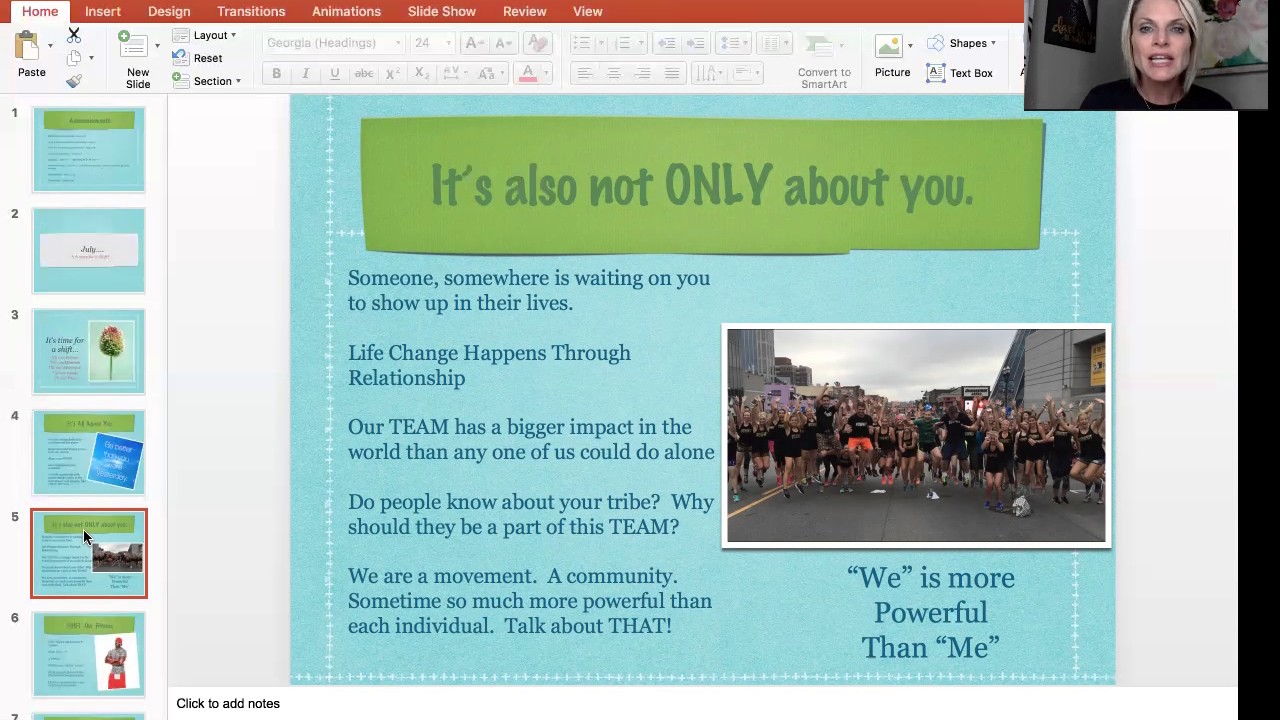
Task: Switch to the Design tab
Action: click(x=169, y=11)
